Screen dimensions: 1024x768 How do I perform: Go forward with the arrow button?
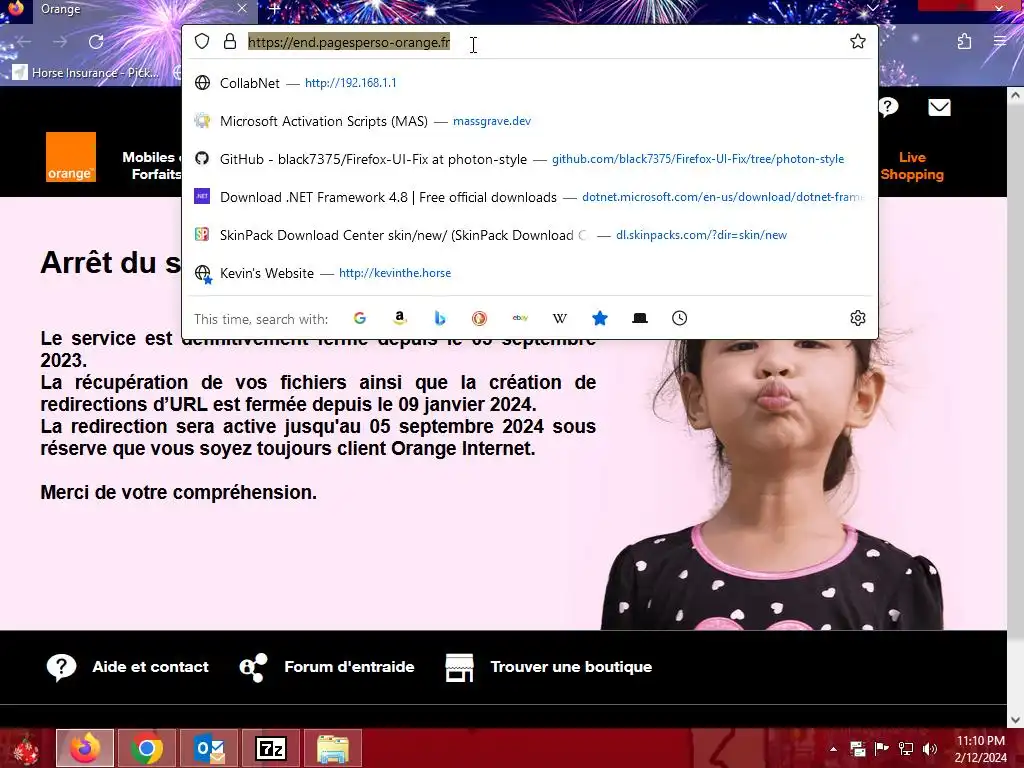tap(60, 42)
